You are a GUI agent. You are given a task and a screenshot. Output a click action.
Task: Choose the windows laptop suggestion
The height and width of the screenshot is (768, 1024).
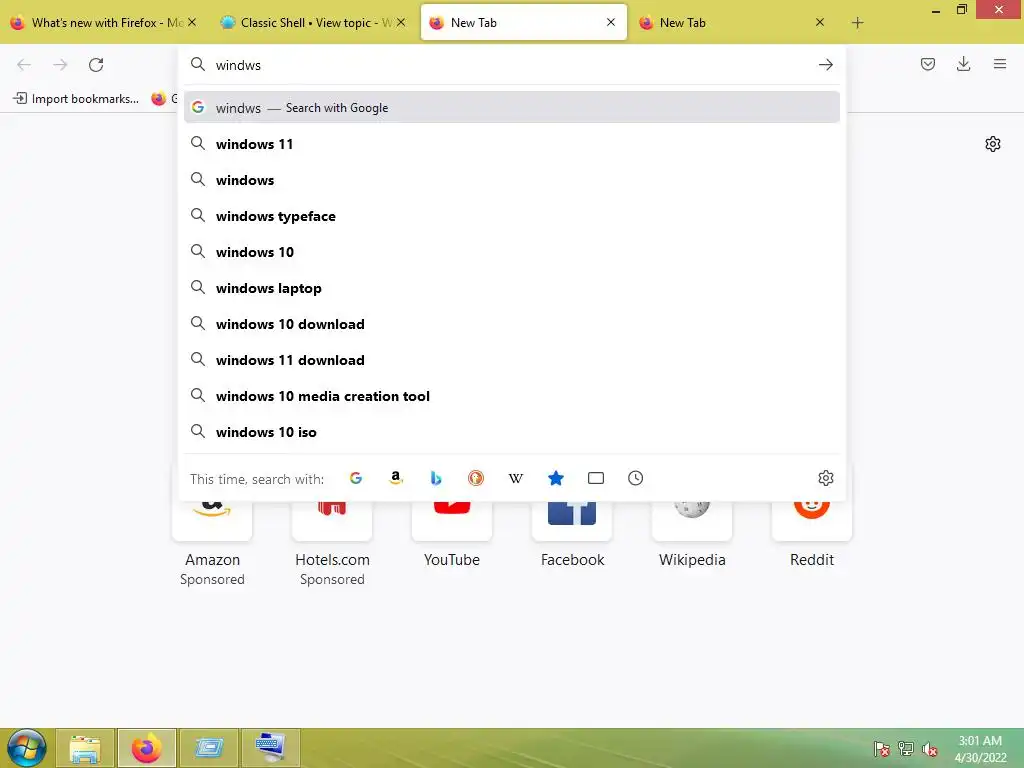(511, 287)
